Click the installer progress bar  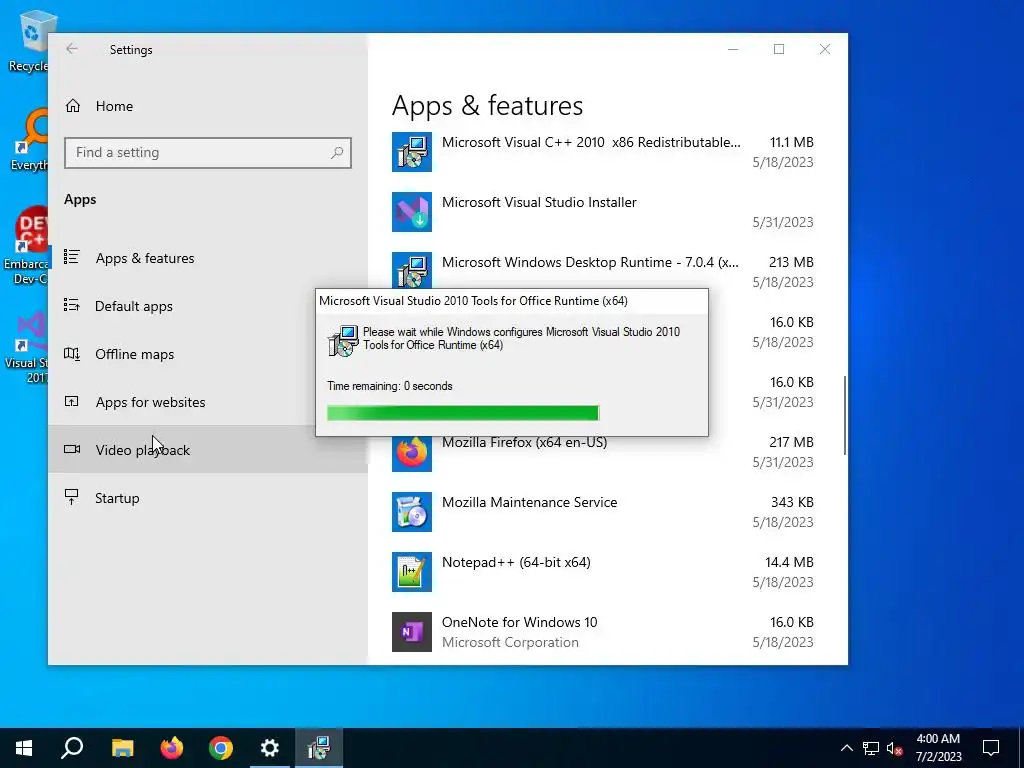463,413
